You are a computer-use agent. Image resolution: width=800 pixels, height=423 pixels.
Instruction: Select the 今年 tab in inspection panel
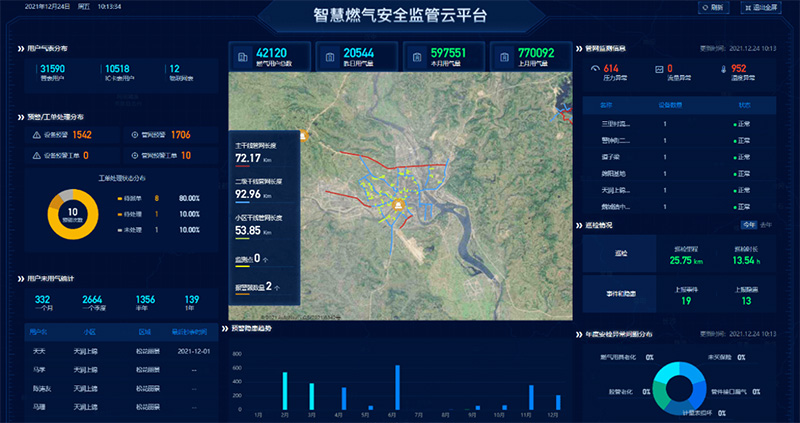(x=749, y=225)
